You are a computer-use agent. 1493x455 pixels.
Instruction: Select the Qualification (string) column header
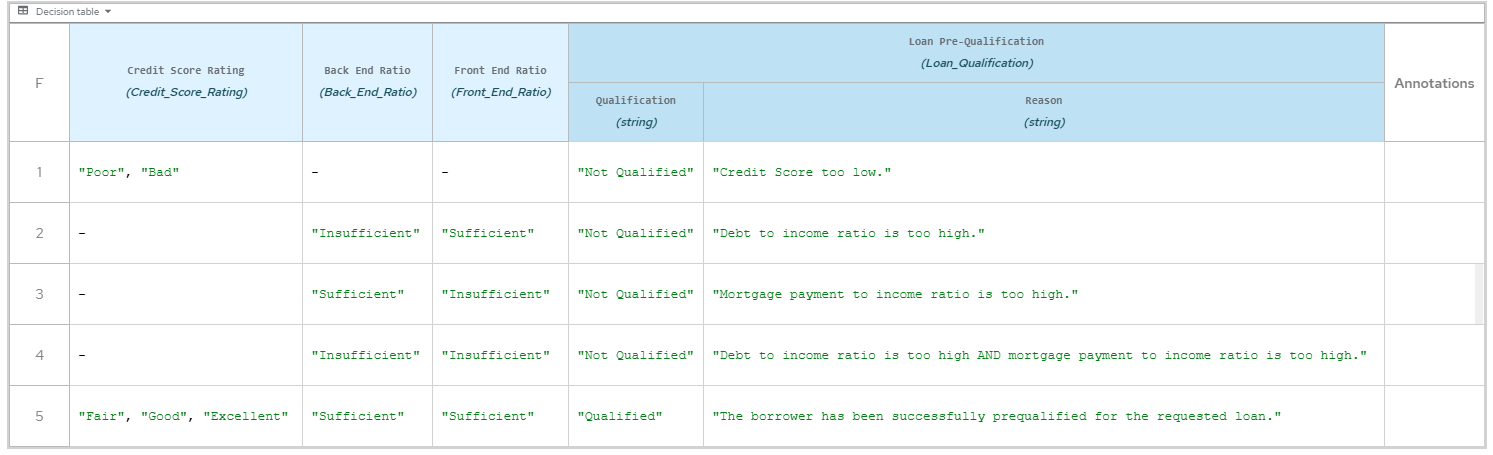pos(636,112)
